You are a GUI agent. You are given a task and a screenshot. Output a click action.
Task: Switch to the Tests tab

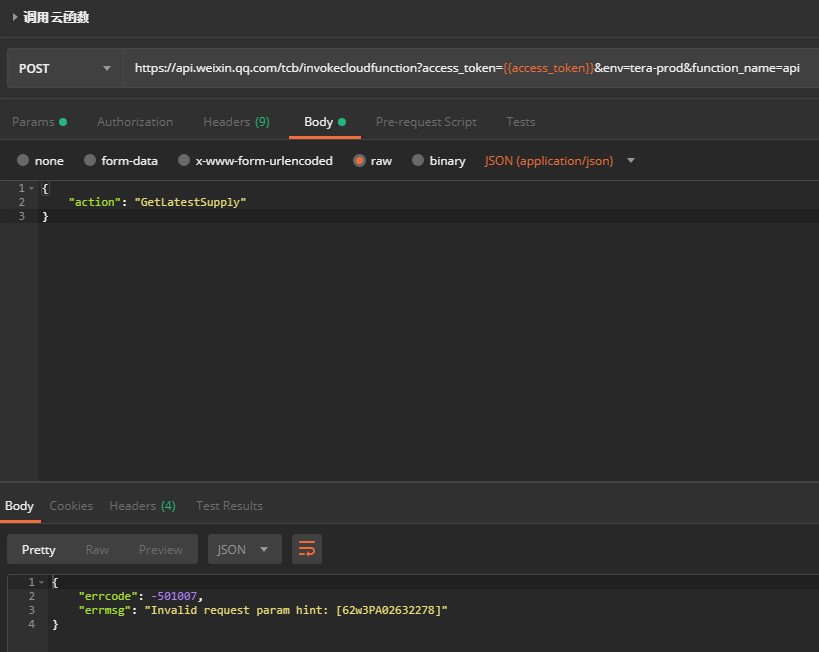[520, 122]
